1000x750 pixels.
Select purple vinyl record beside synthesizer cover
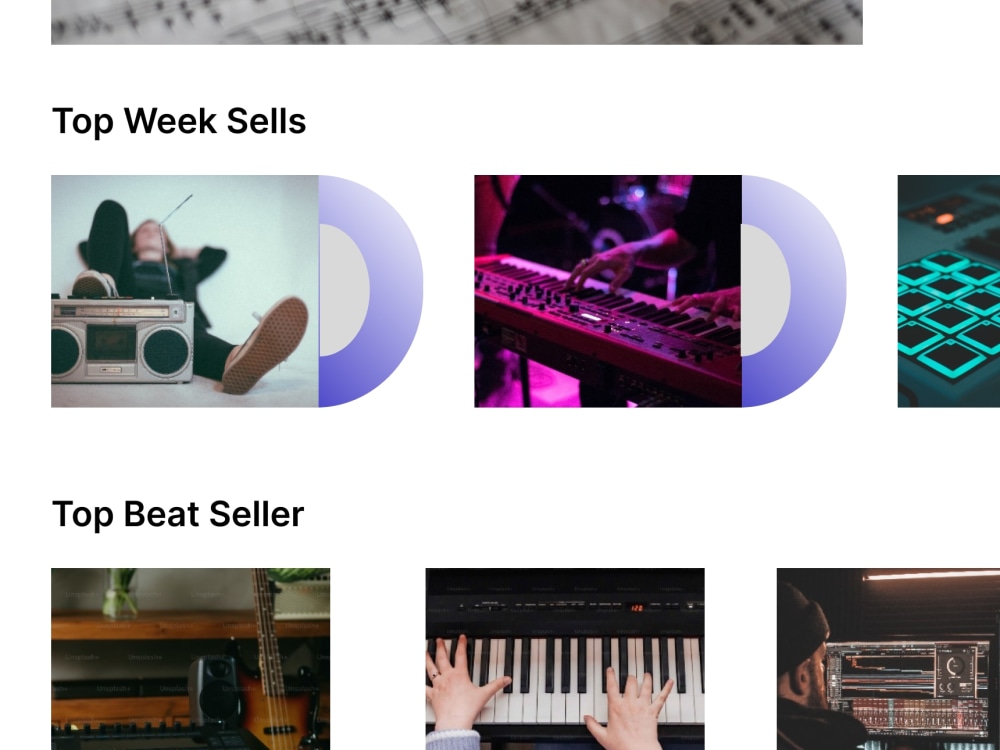pos(794,291)
